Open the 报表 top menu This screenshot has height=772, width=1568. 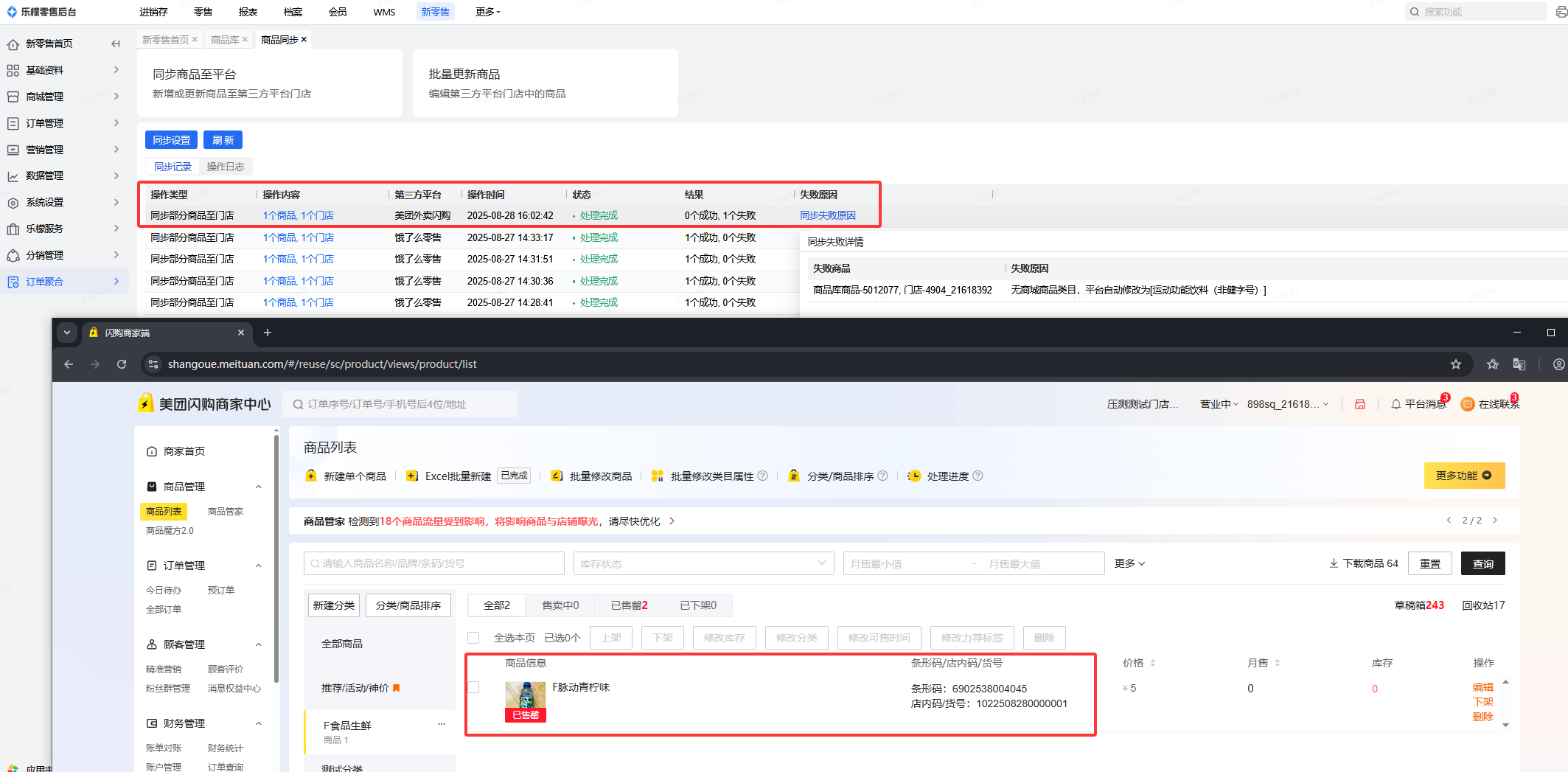point(248,12)
